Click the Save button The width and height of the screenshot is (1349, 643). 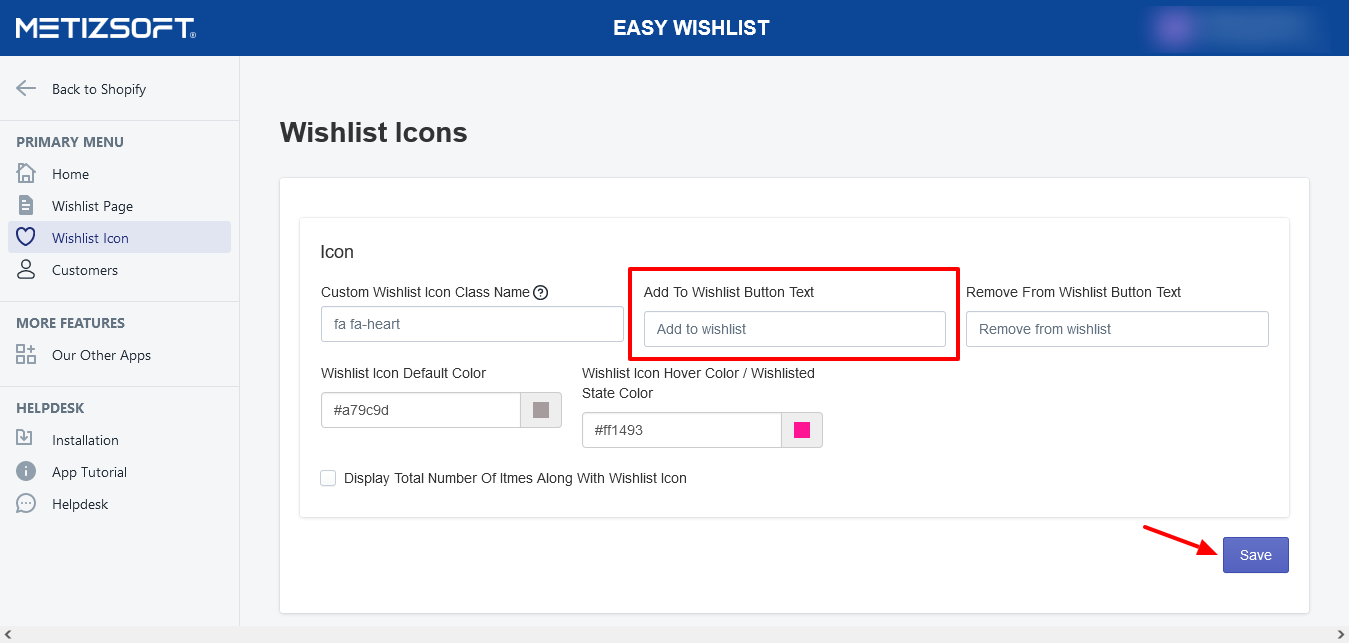pos(1255,555)
